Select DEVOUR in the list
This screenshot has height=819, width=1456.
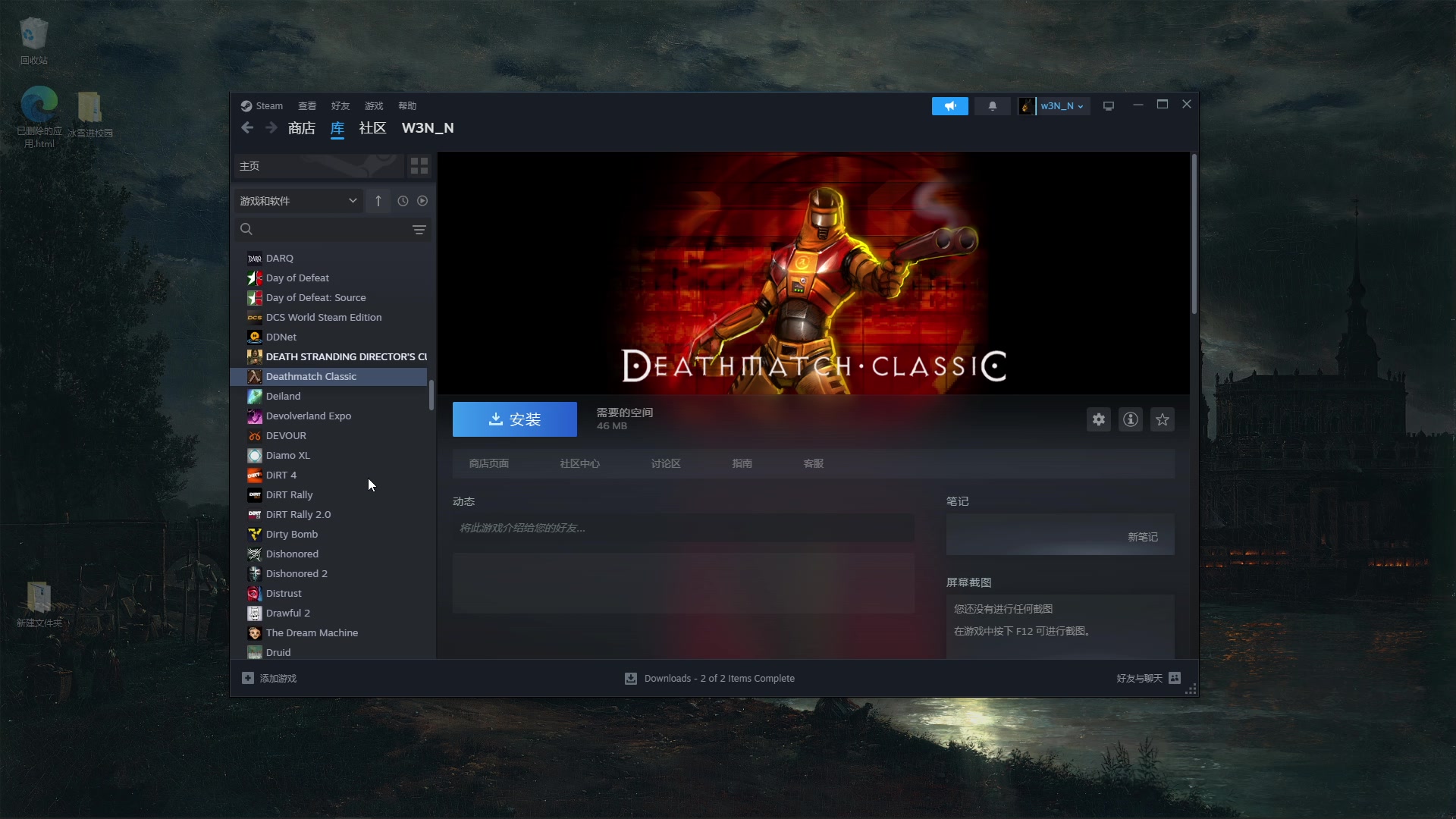click(330, 436)
